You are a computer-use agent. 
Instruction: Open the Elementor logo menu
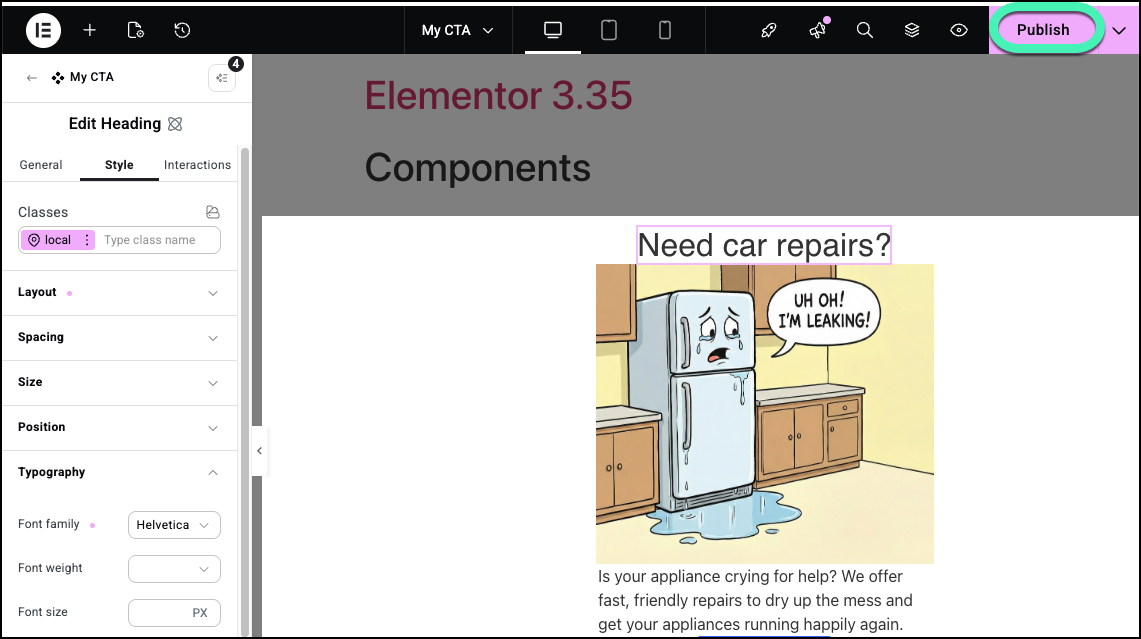point(43,30)
